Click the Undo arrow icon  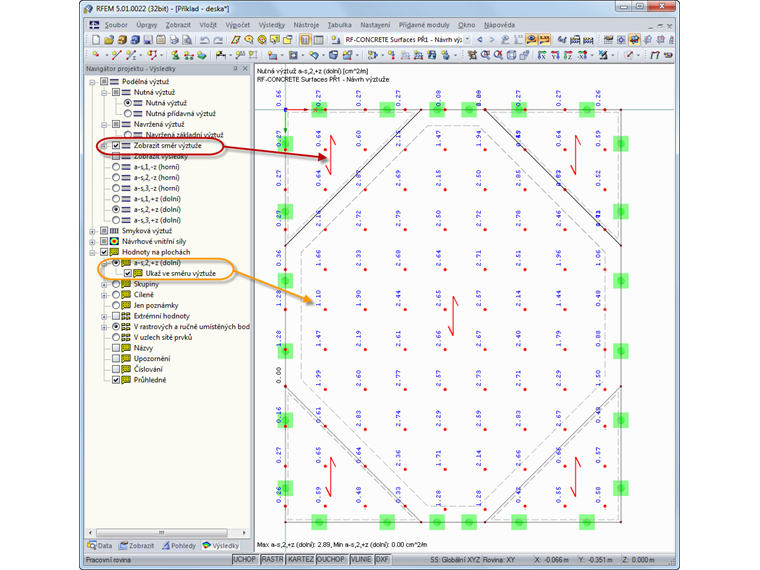pyautogui.click(x=205, y=40)
